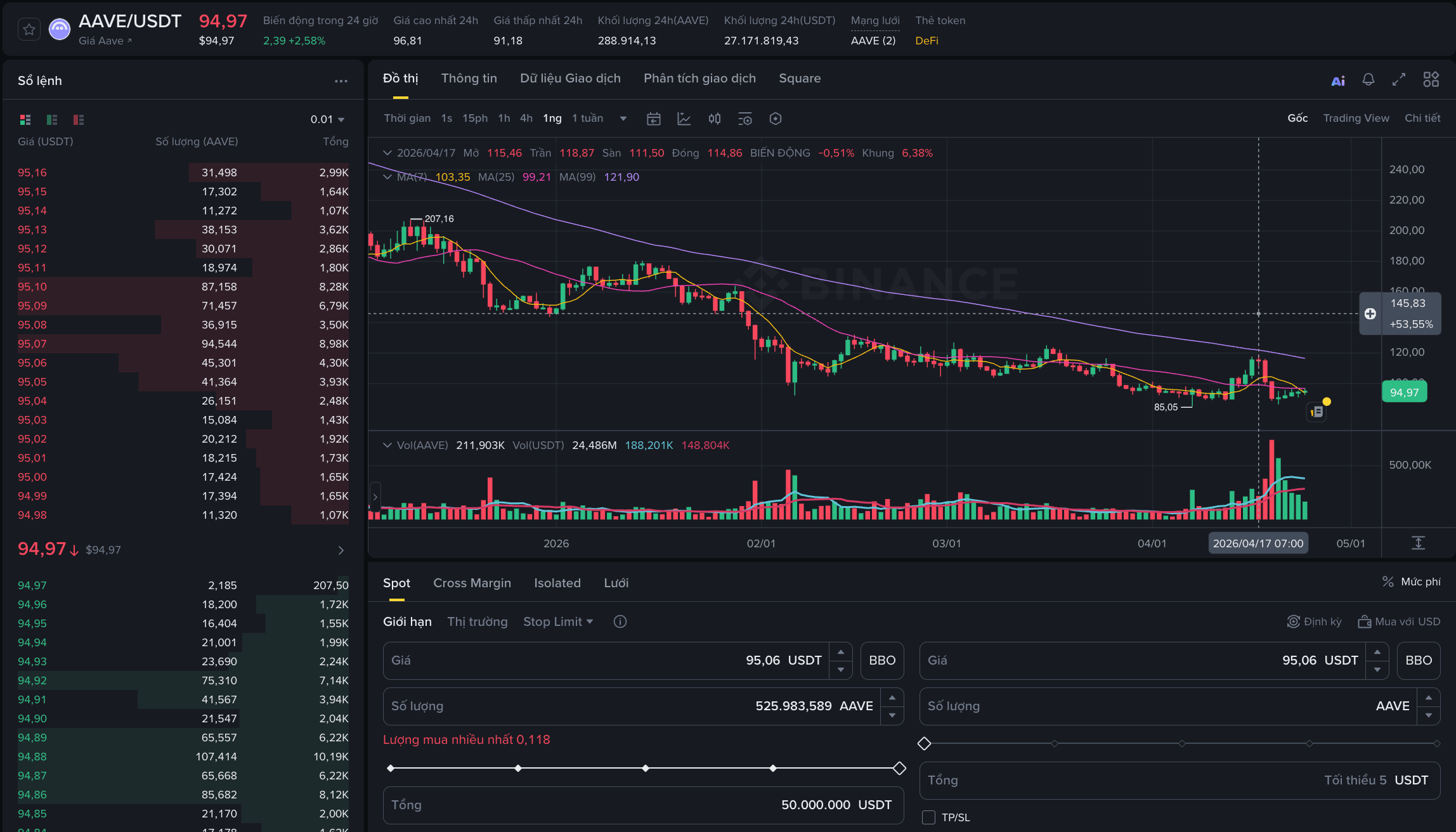Open the chart layout grid icon
This screenshot has width=1456, height=832.
1431,80
